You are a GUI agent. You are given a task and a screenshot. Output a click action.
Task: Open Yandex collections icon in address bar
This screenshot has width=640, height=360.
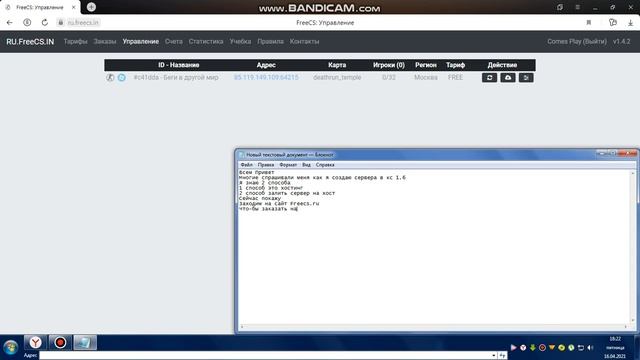[x=613, y=22]
